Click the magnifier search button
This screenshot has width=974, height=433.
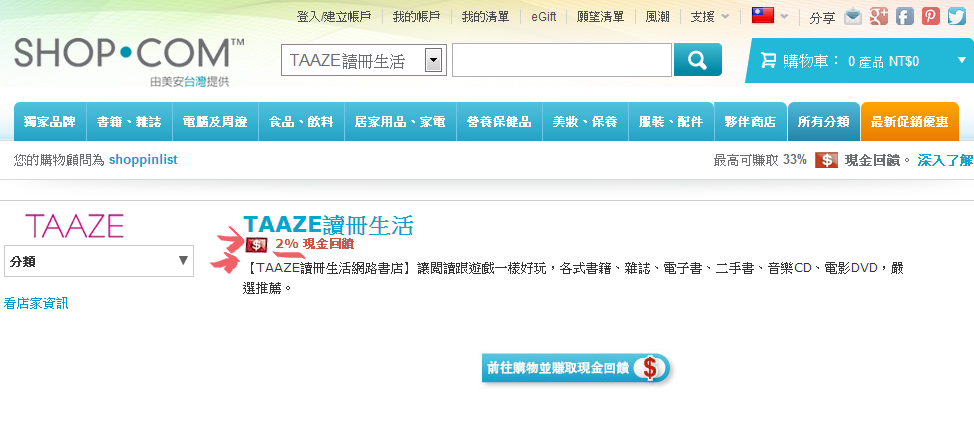point(698,60)
